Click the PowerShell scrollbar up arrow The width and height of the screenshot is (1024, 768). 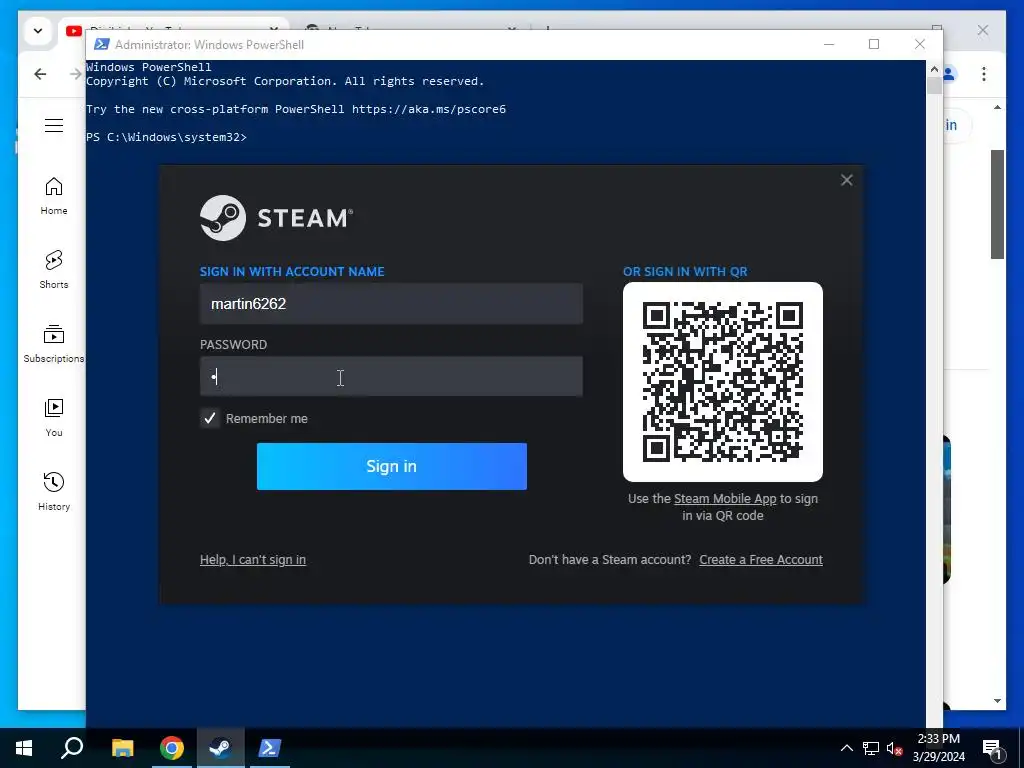[934, 69]
